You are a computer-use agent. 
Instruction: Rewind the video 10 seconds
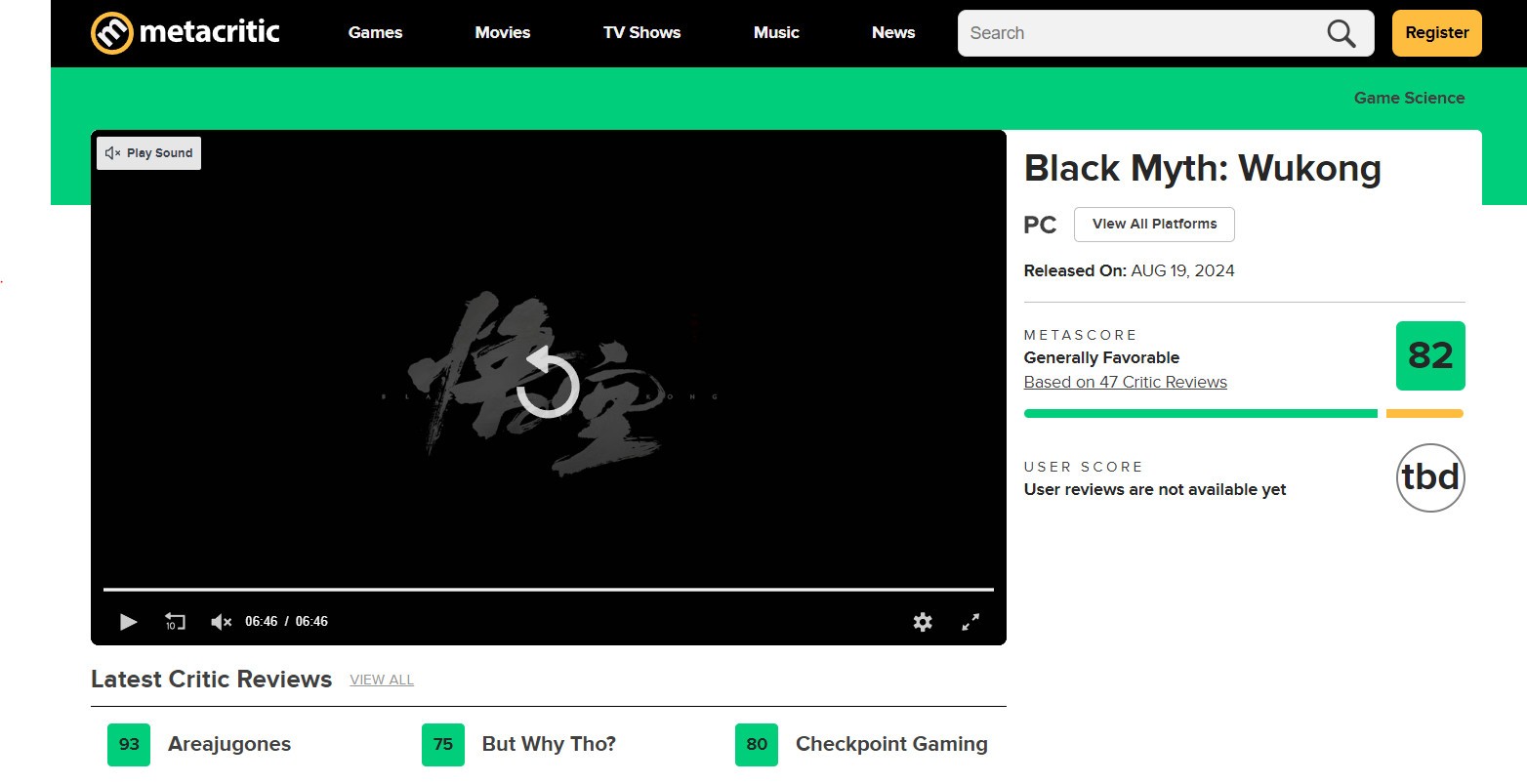(175, 622)
